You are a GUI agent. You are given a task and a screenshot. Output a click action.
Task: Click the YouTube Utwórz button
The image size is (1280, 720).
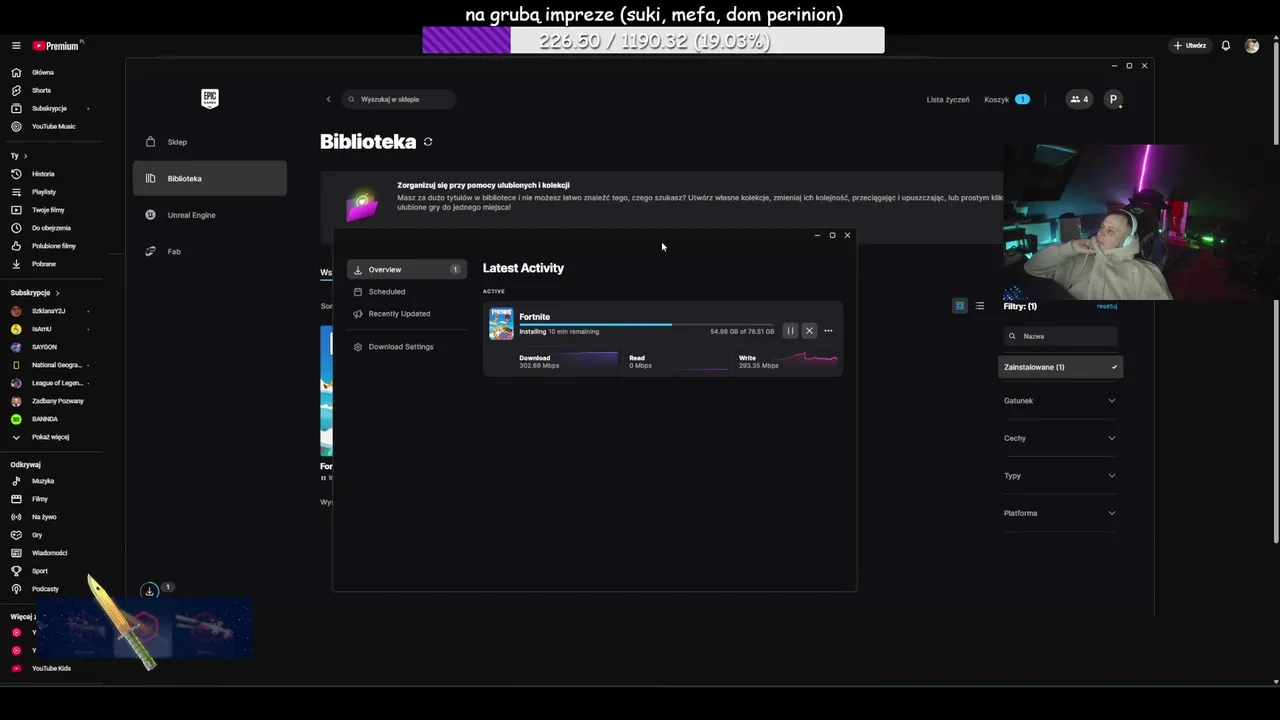click(x=1190, y=46)
